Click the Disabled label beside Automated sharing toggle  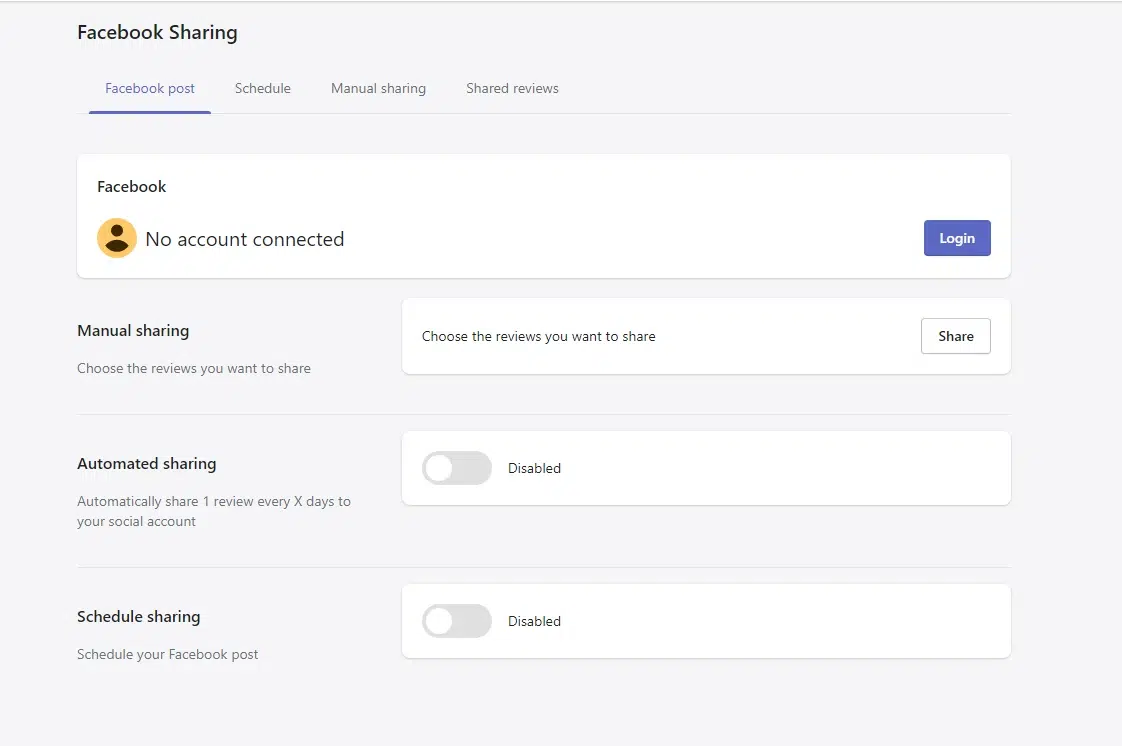point(534,468)
